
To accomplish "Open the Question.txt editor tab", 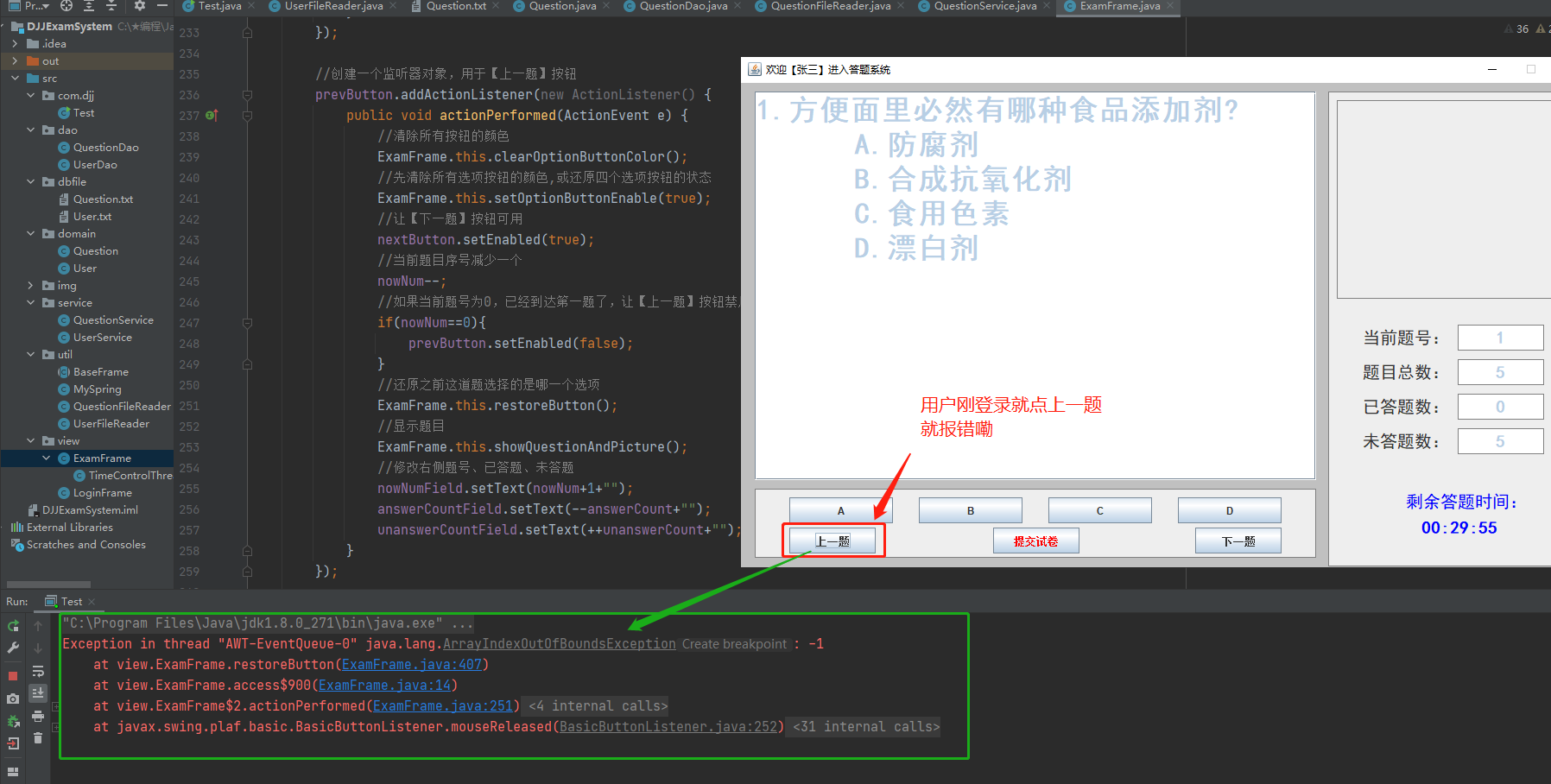I will click(x=456, y=6).
